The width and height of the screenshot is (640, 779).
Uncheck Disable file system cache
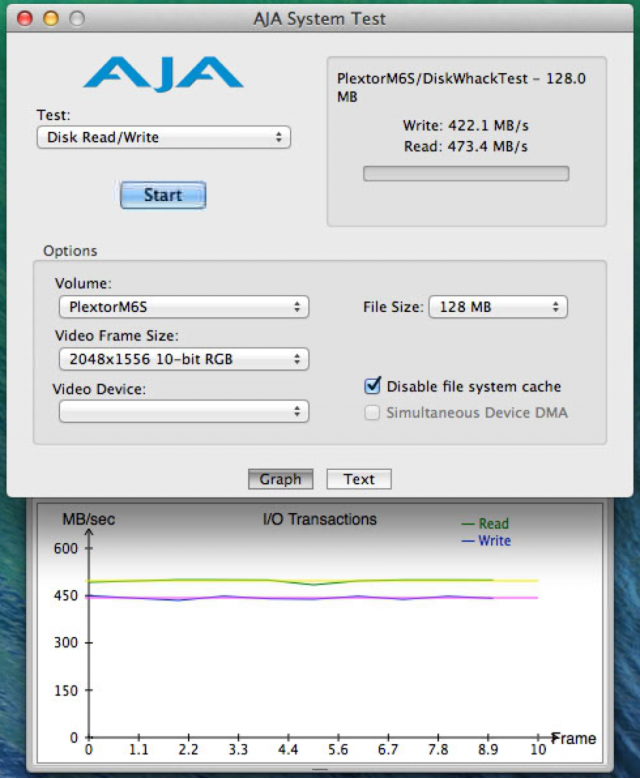[x=373, y=386]
